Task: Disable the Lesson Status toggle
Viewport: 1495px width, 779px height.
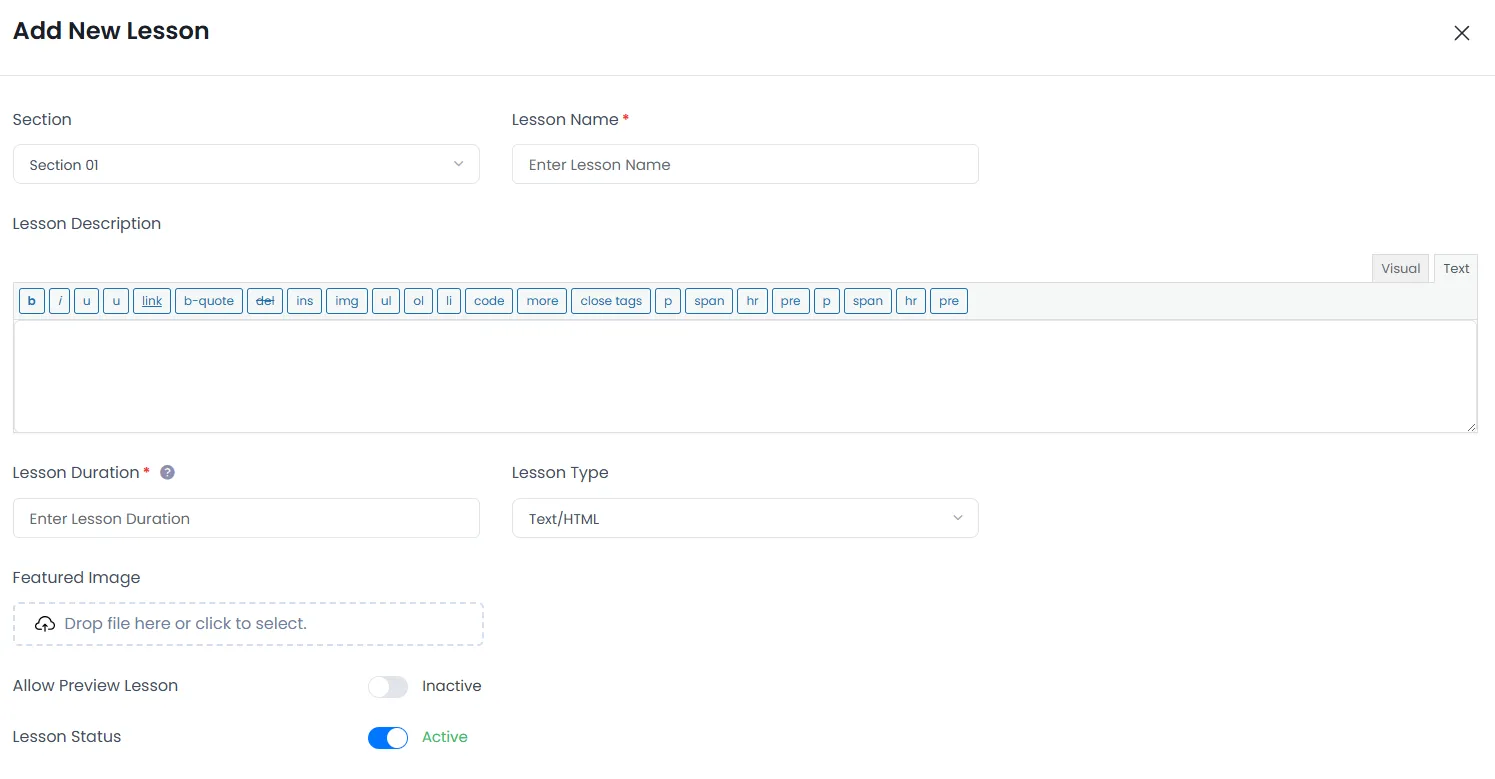Action: 388,737
